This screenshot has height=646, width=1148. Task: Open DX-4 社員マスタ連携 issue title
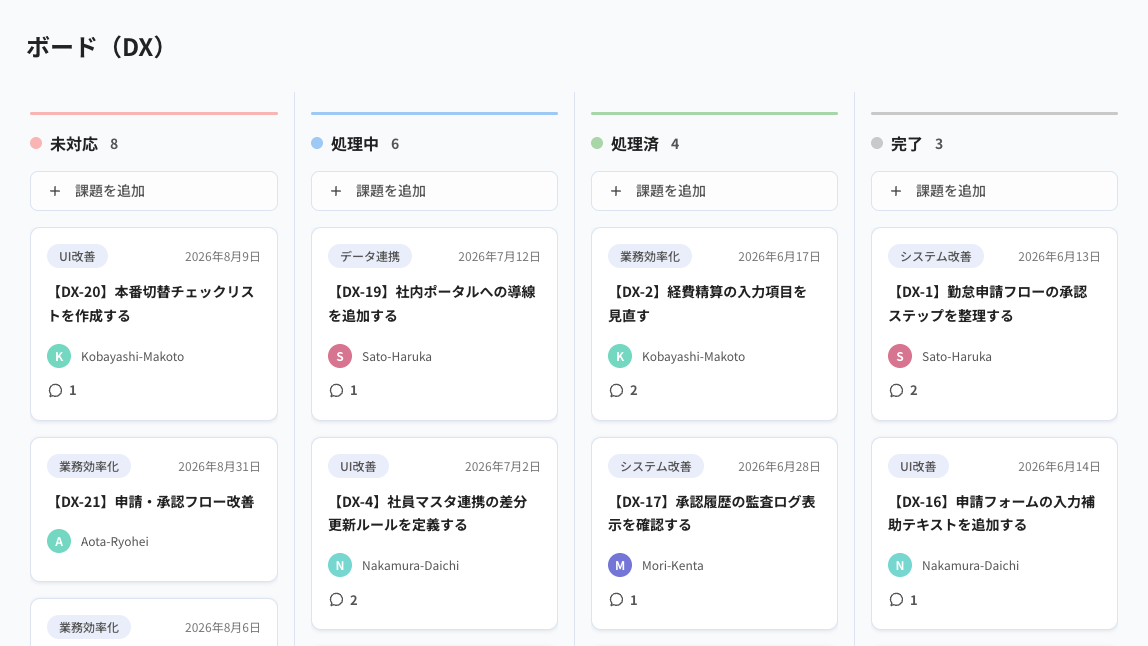click(428, 513)
